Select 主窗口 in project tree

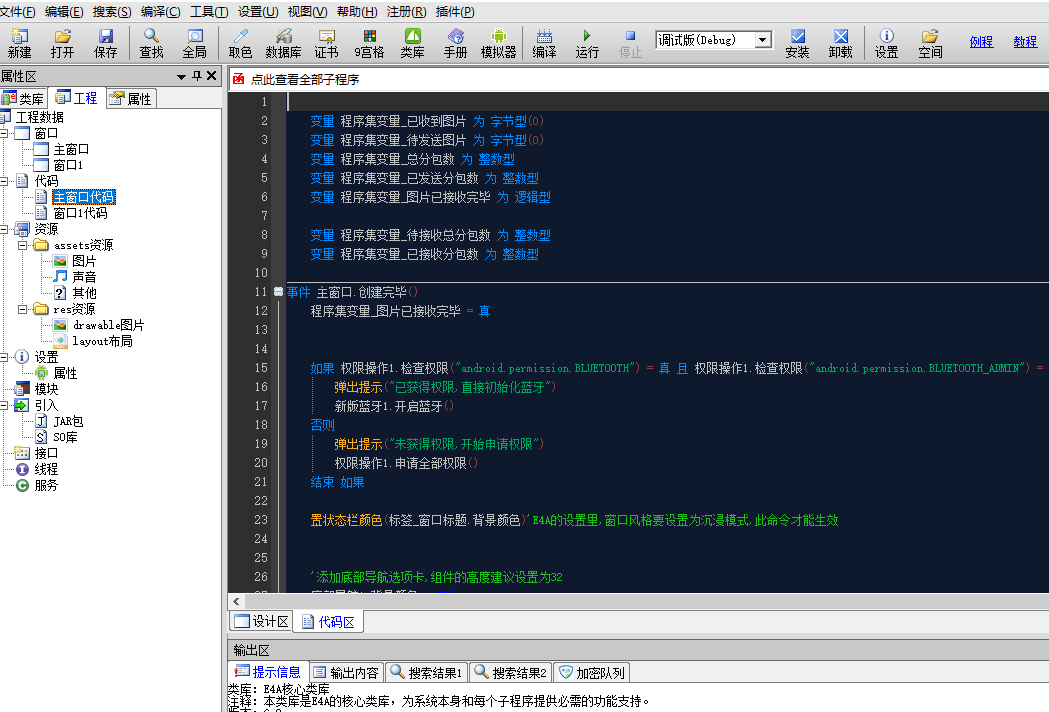[71, 149]
